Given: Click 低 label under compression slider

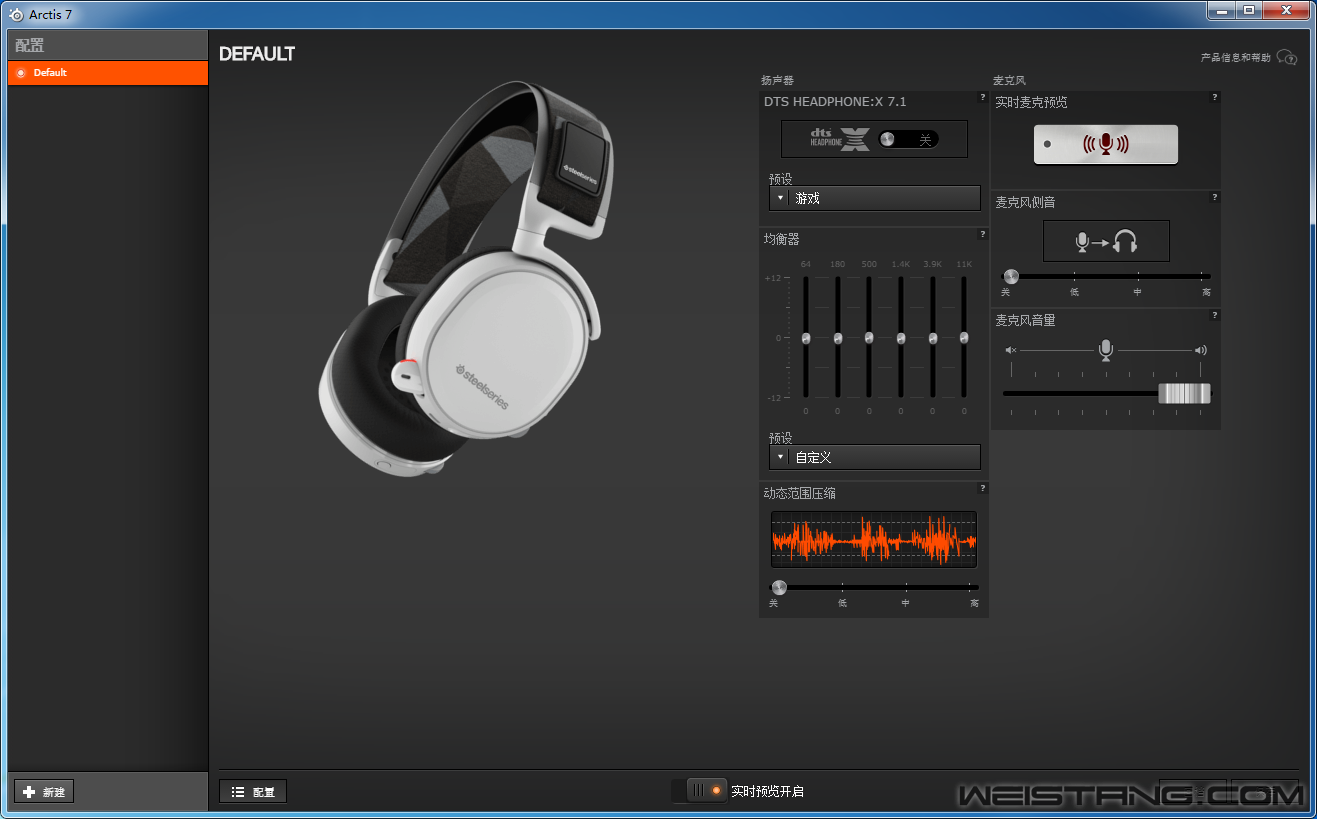Looking at the screenshot, I should coord(842,603).
